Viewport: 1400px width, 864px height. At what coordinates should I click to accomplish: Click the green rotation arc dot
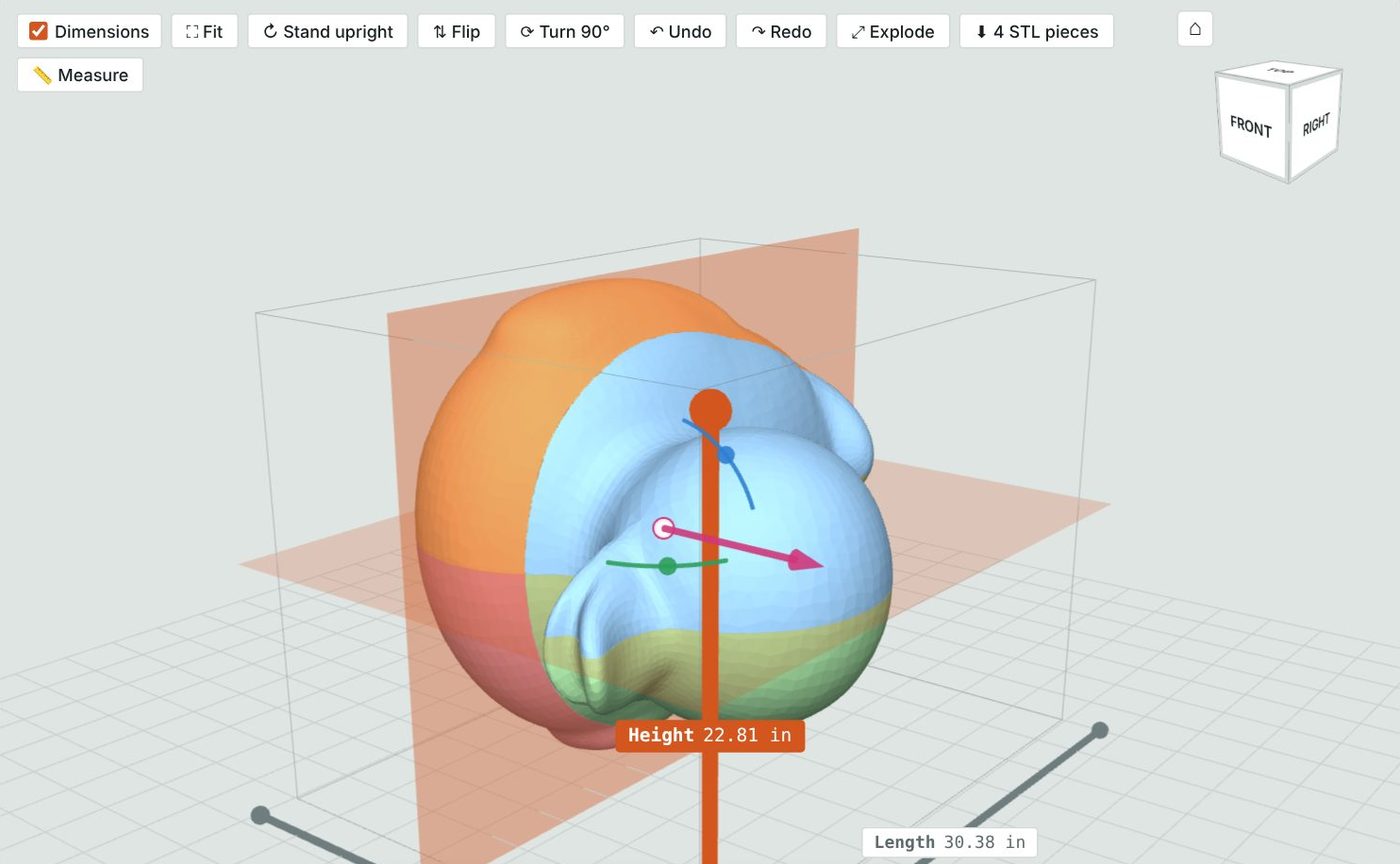pyautogui.click(x=667, y=566)
